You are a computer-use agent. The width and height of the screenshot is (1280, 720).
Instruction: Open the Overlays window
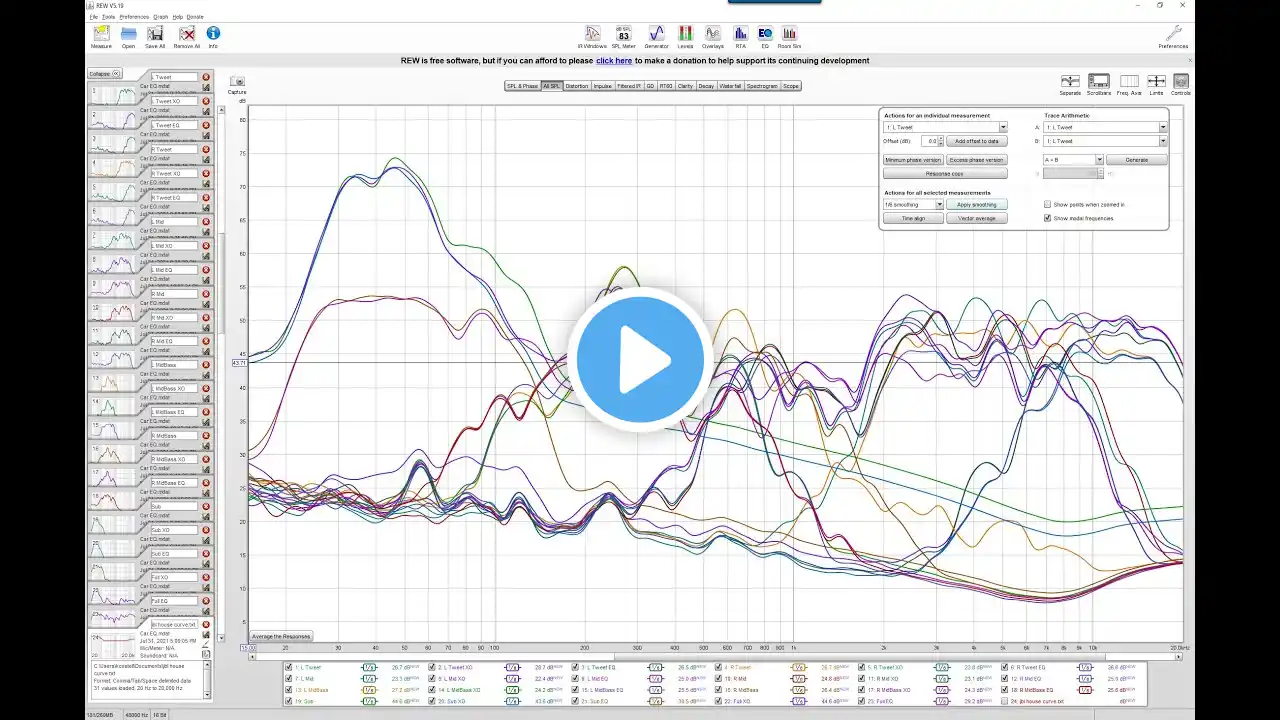(713, 36)
